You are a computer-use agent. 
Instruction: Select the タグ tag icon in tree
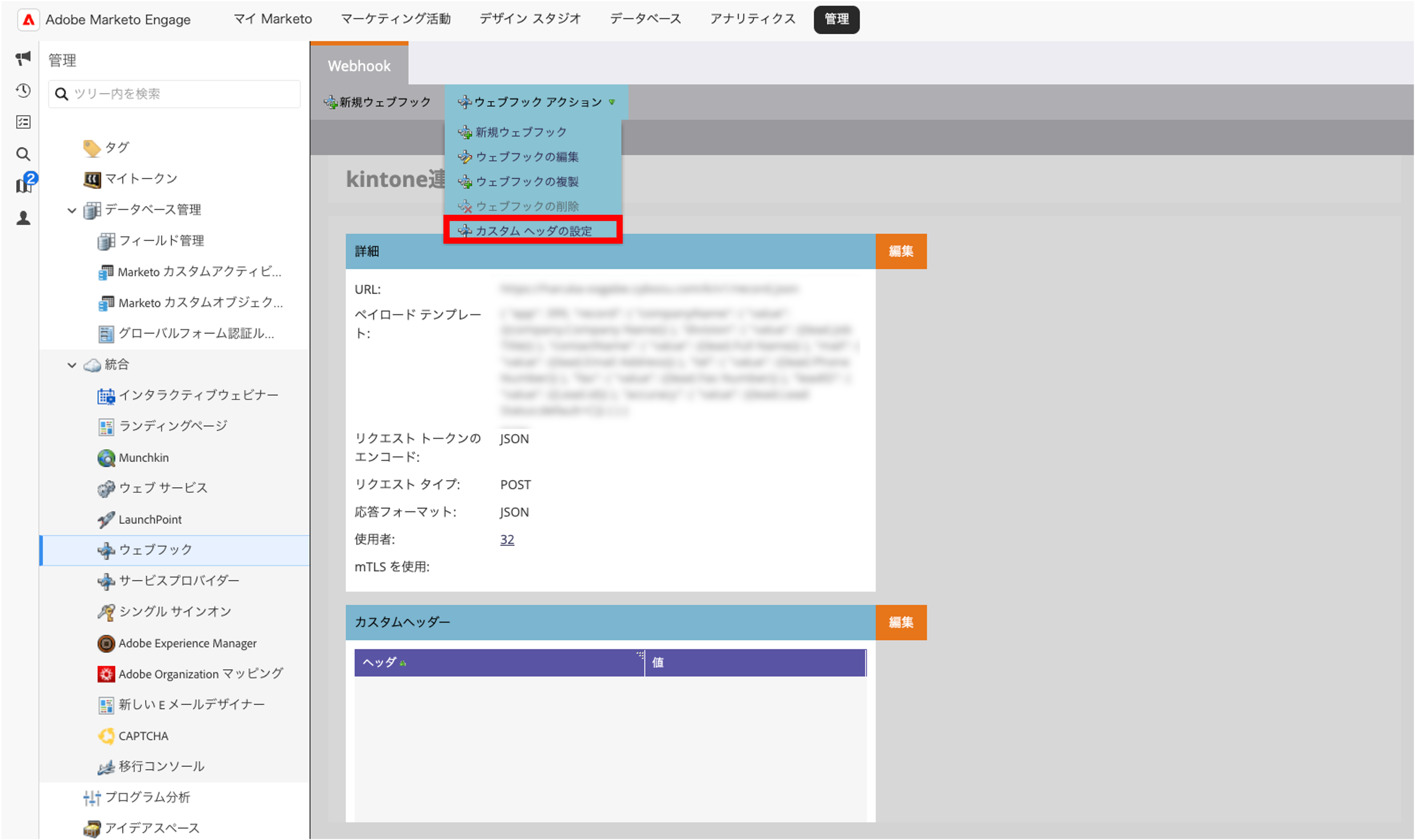coord(92,148)
